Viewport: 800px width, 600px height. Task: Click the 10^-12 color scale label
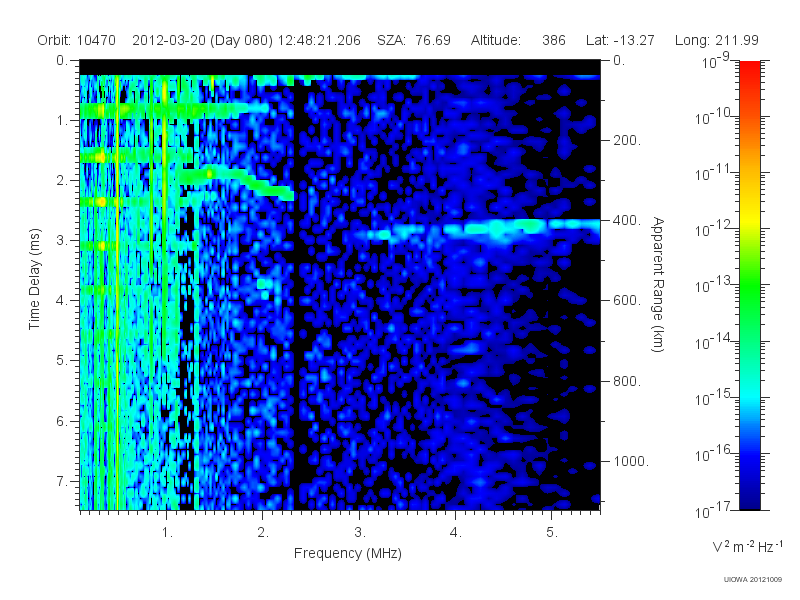(713, 229)
